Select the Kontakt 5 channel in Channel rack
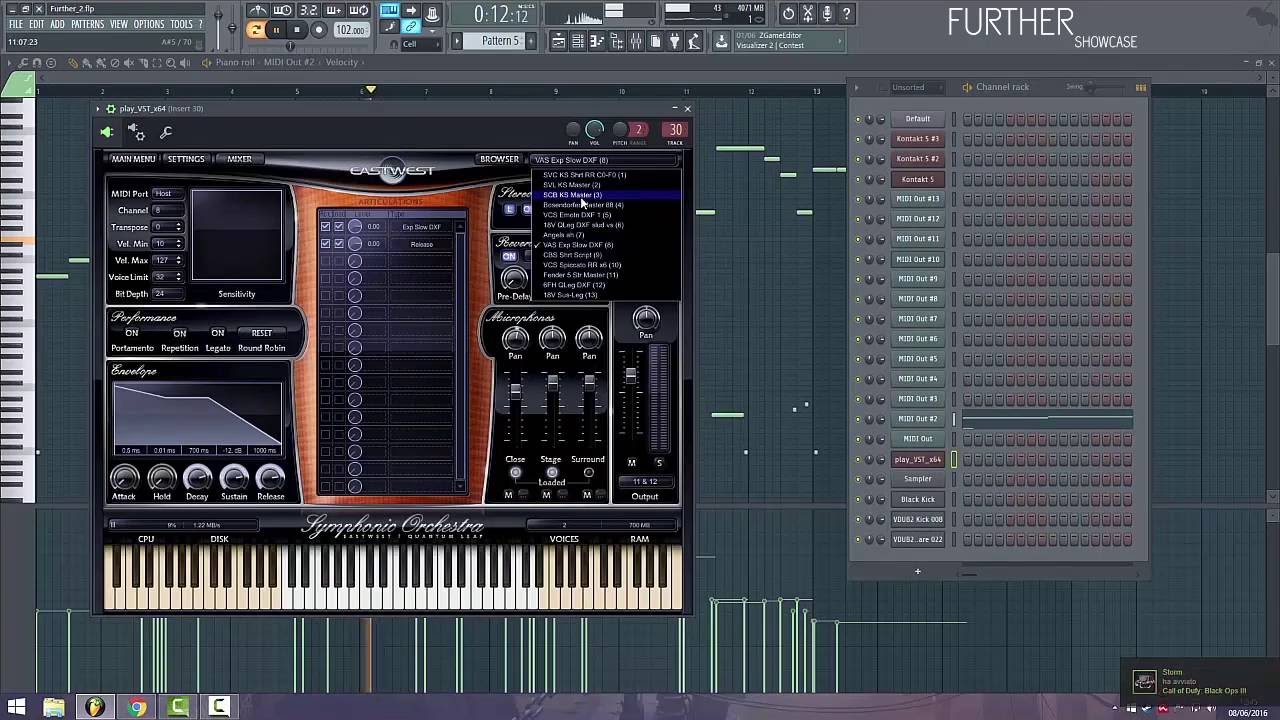 917,179
